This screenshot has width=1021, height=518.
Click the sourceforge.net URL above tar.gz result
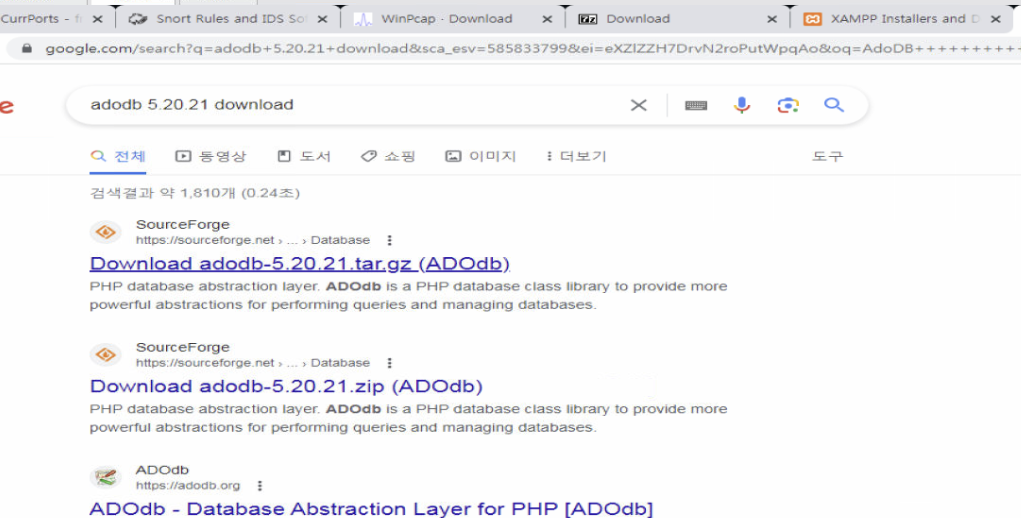click(x=253, y=240)
